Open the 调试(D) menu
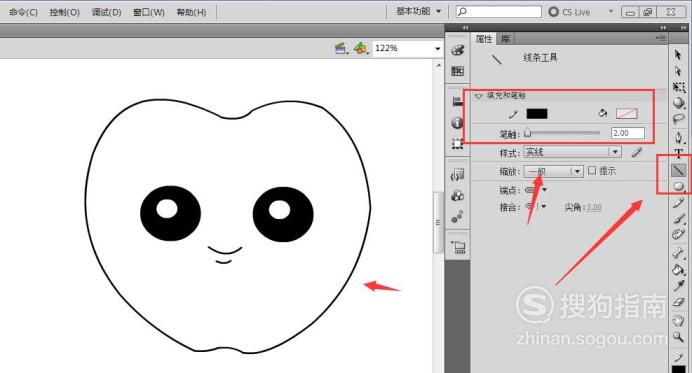 (x=106, y=12)
